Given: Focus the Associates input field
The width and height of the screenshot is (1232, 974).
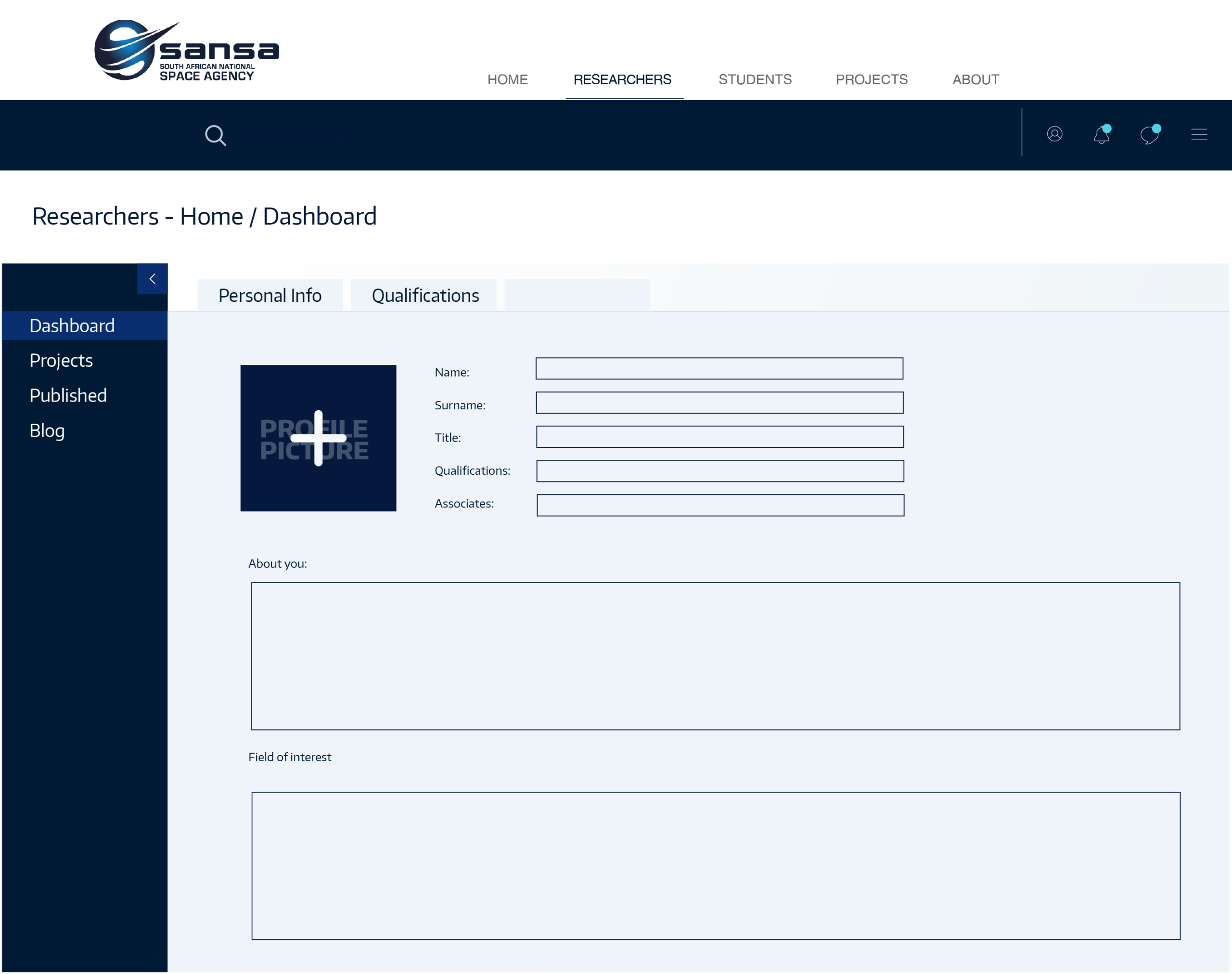Looking at the screenshot, I should pos(720,505).
